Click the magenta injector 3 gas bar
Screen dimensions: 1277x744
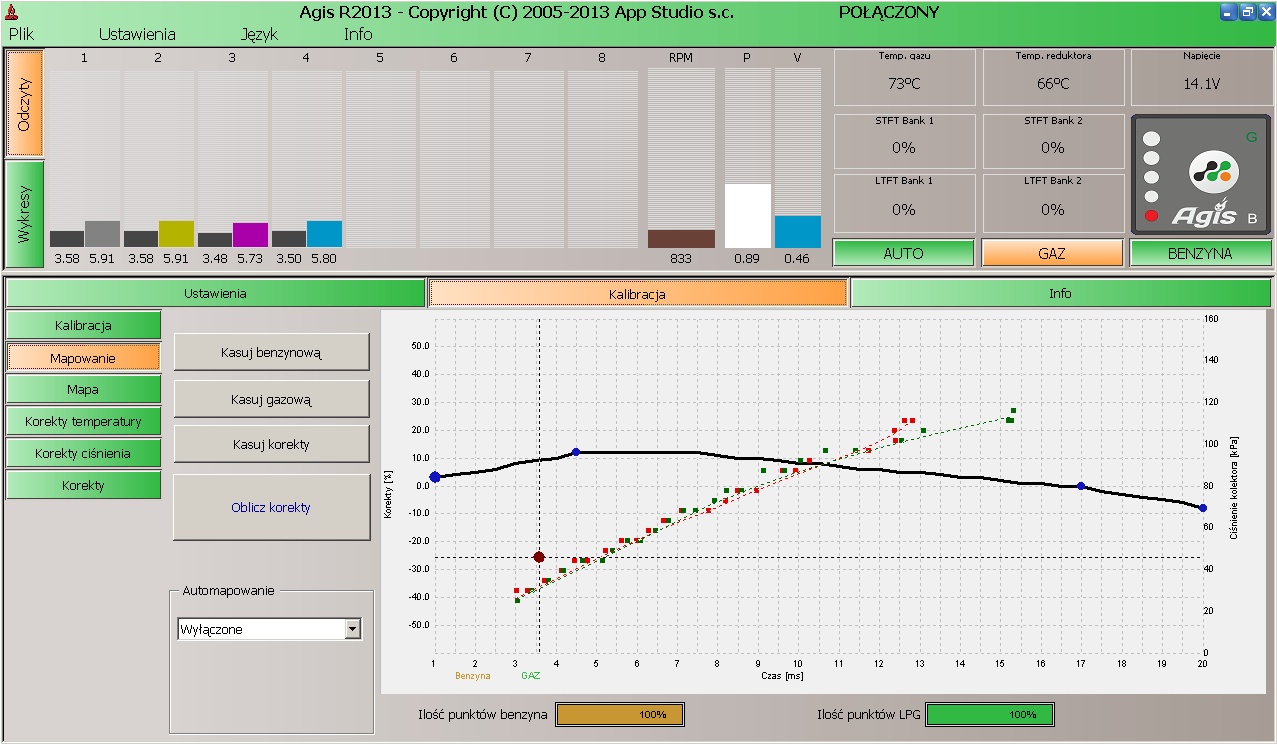250,235
